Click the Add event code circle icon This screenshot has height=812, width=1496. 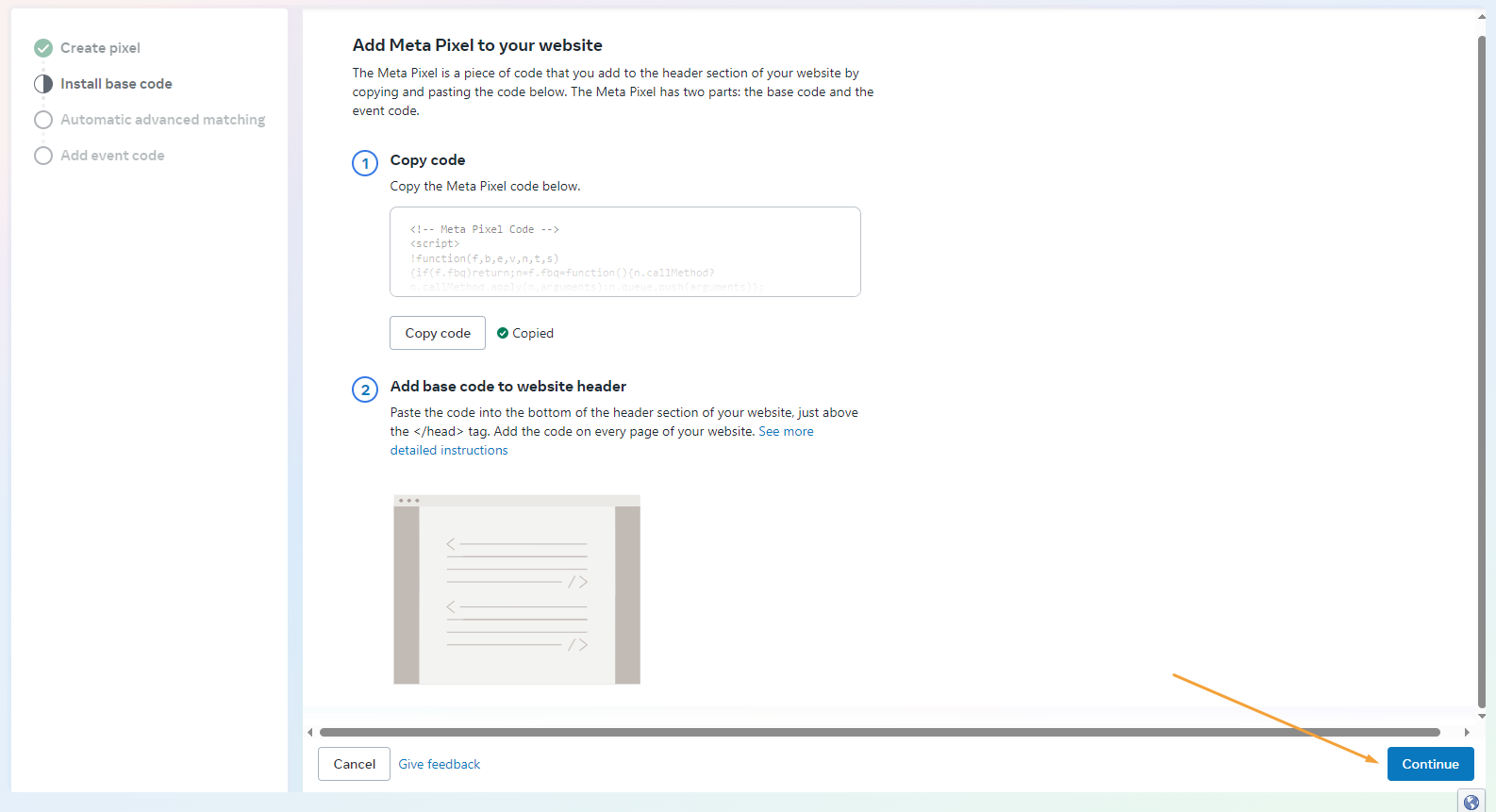coord(43,156)
